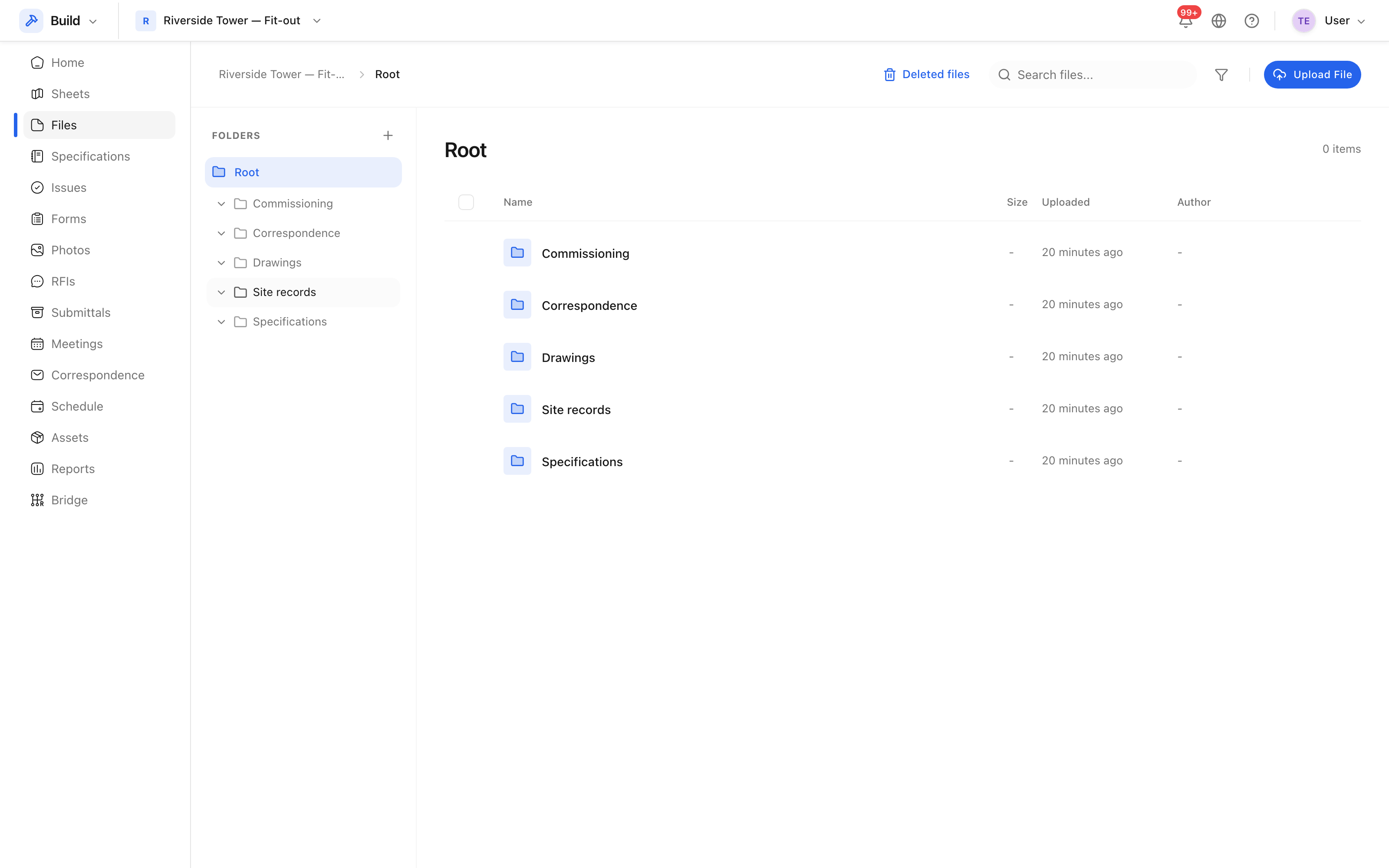Open the Deleted files link
Image resolution: width=1389 pixels, height=868 pixels.
(926, 75)
